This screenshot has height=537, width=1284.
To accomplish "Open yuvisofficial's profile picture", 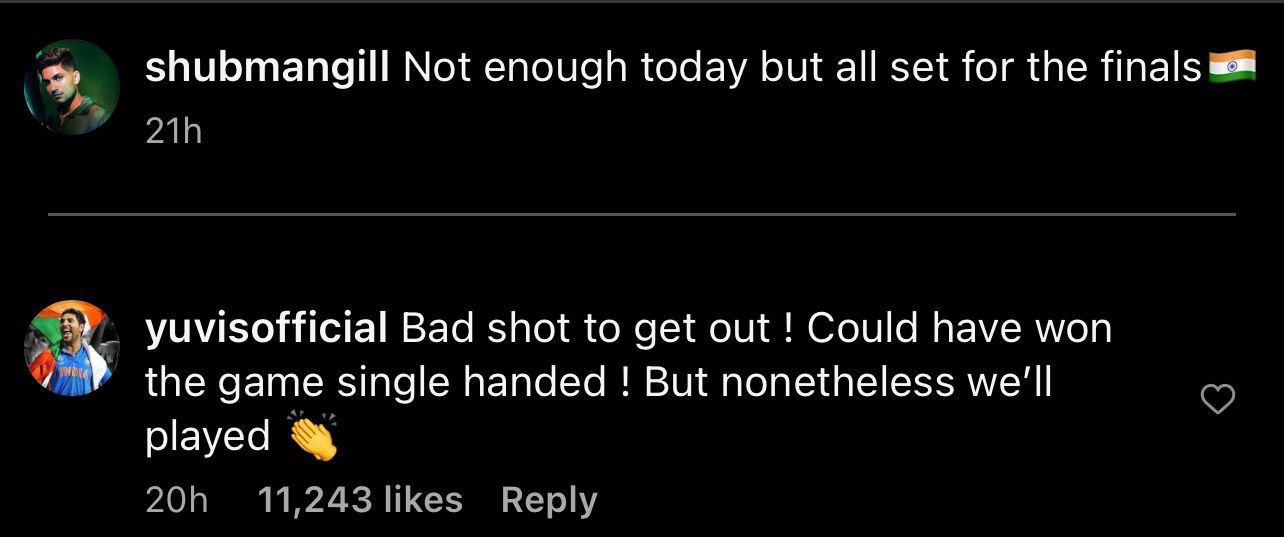I will tap(72, 348).
